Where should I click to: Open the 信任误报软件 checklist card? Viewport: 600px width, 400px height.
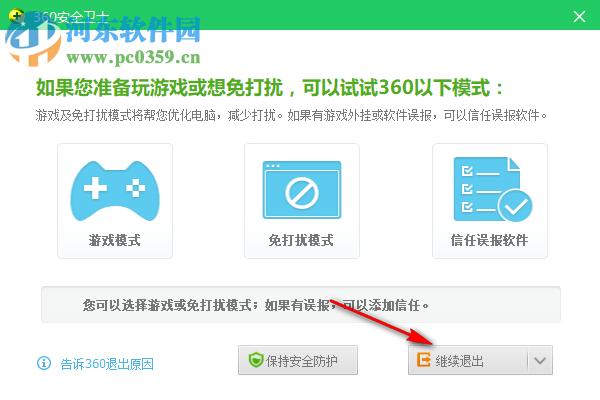point(490,201)
